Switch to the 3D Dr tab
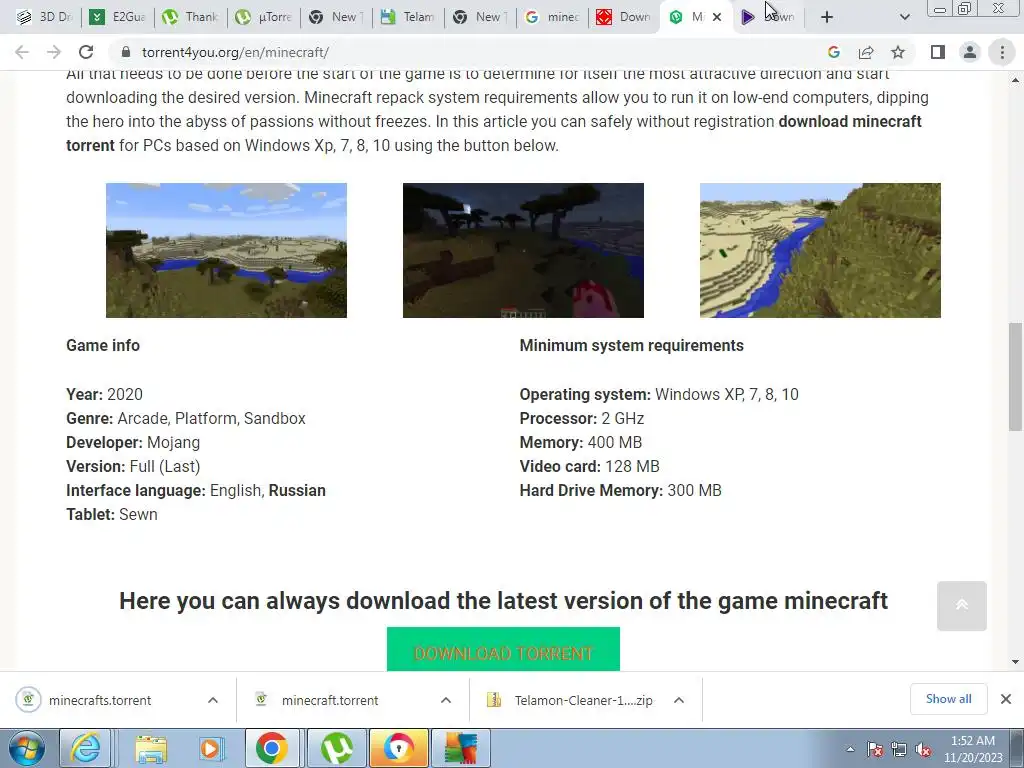The height and width of the screenshot is (768, 1024). (44, 17)
